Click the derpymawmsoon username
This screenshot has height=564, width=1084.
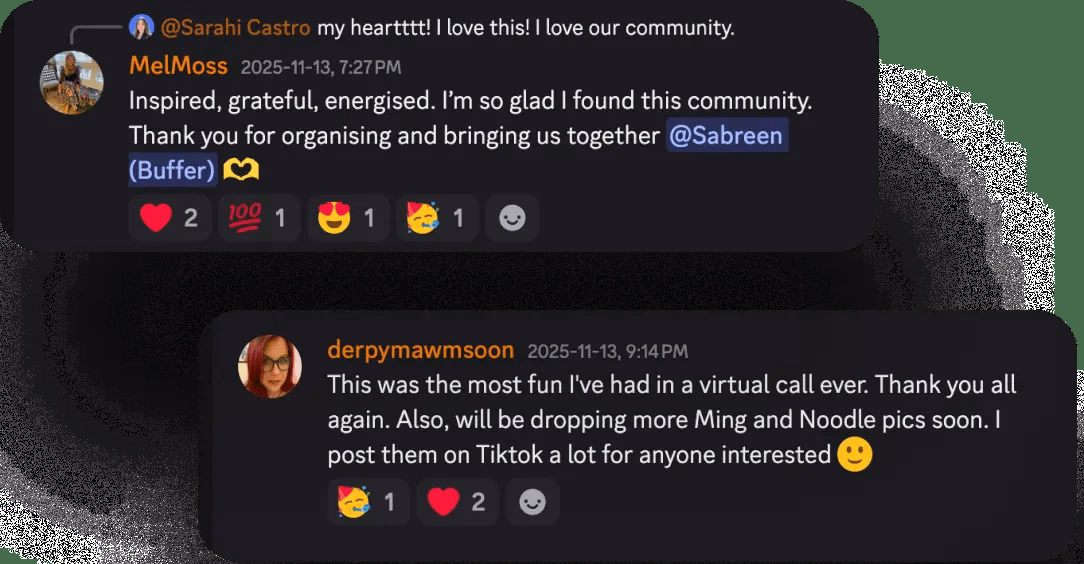420,350
